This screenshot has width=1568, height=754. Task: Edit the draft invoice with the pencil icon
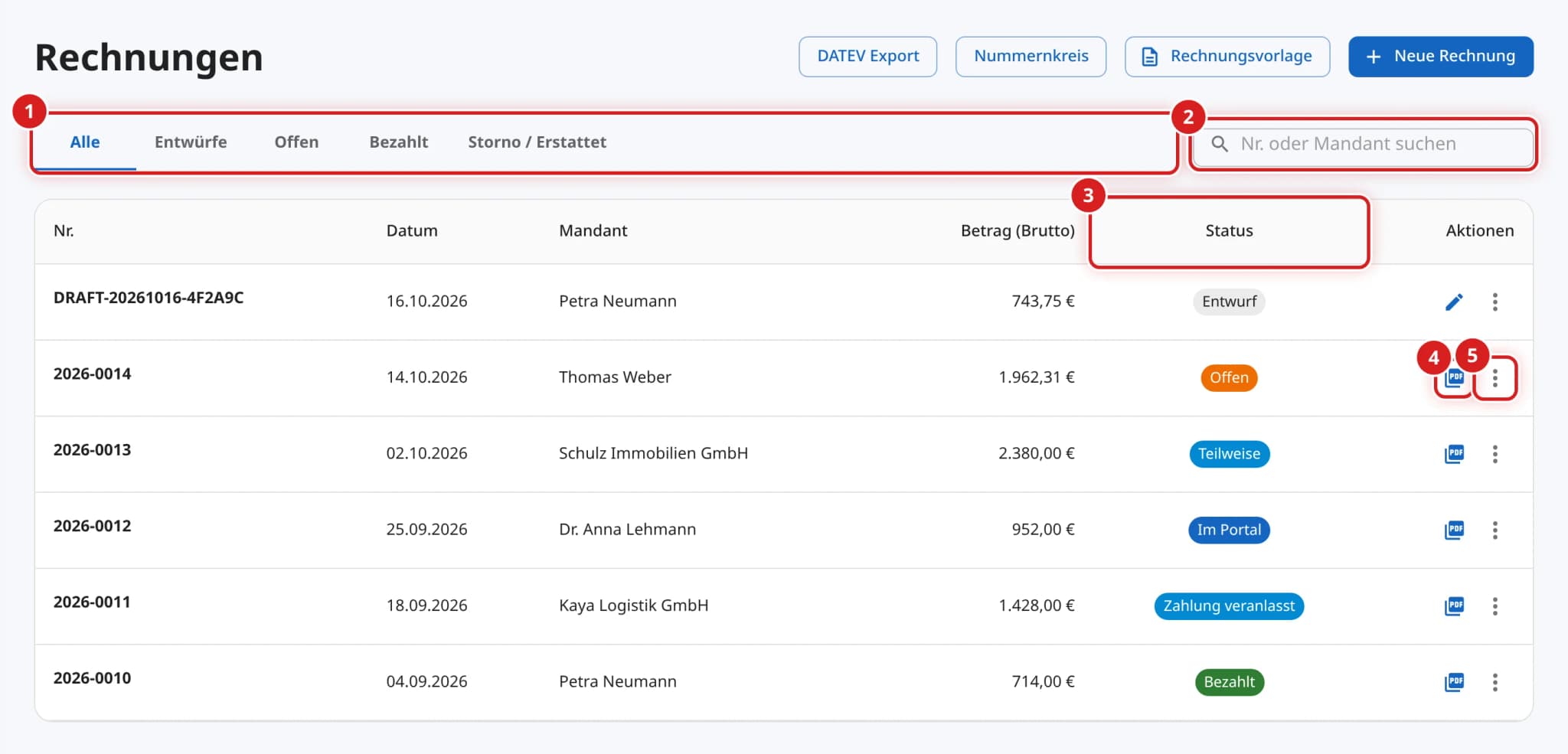[x=1454, y=302]
